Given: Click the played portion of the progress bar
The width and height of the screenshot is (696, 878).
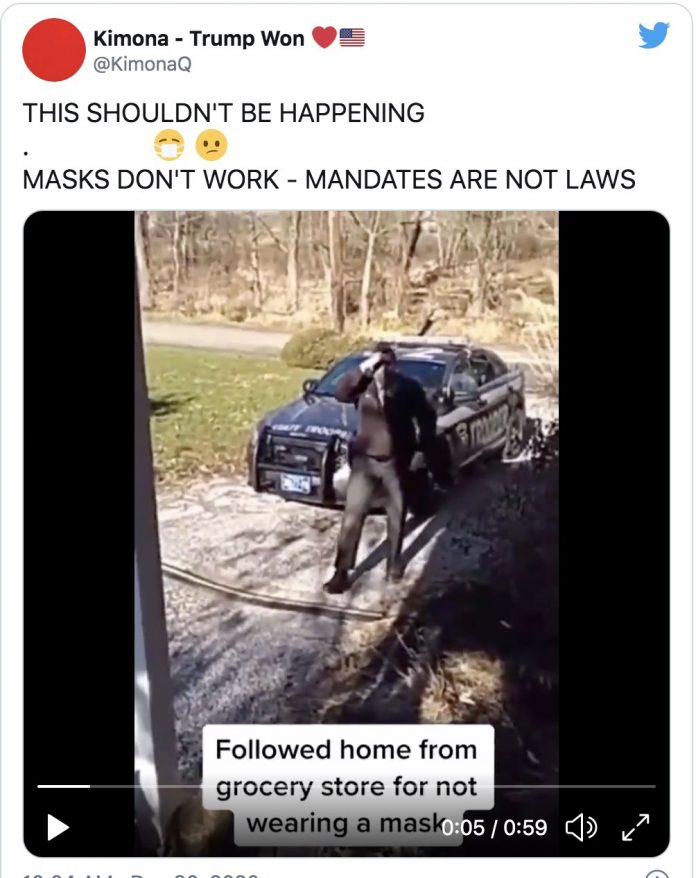Looking at the screenshot, I should (63, 786).
